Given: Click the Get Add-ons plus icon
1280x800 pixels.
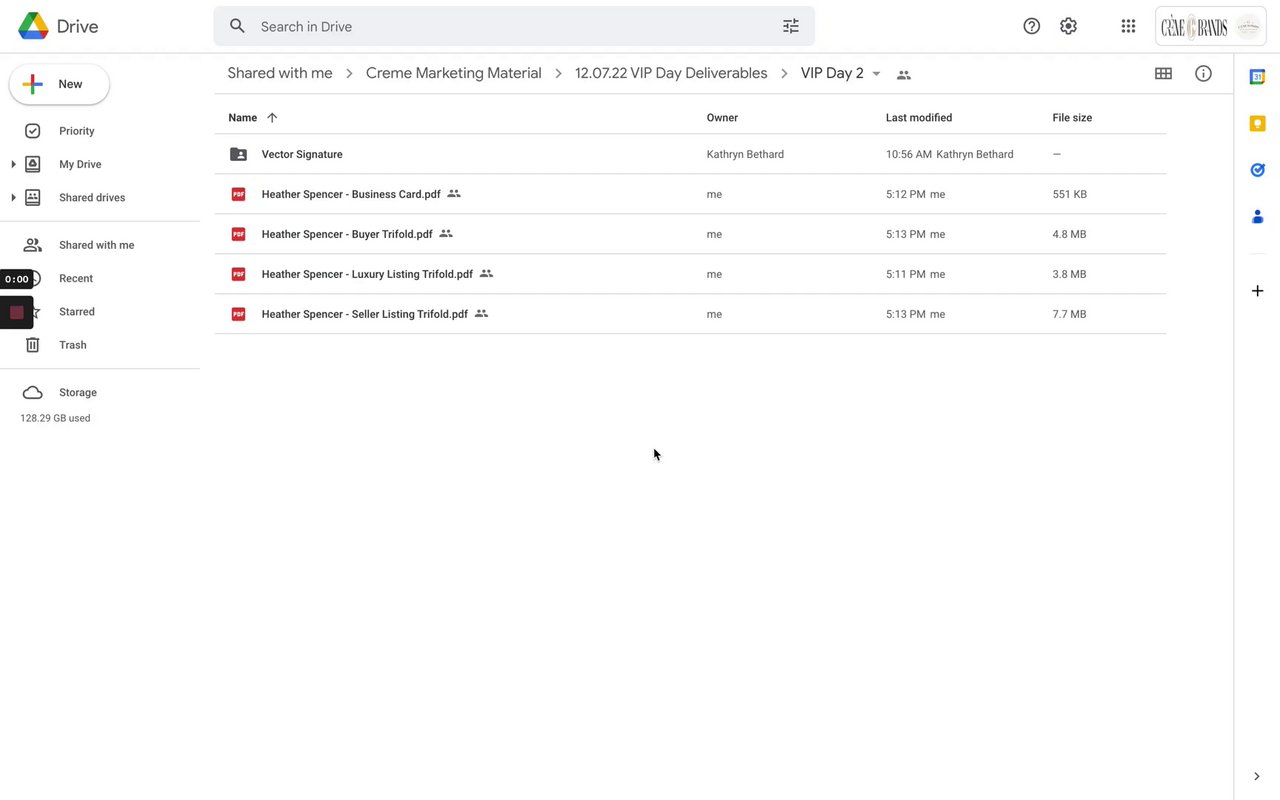Looking at the screenshot, I should point(1257,291).
